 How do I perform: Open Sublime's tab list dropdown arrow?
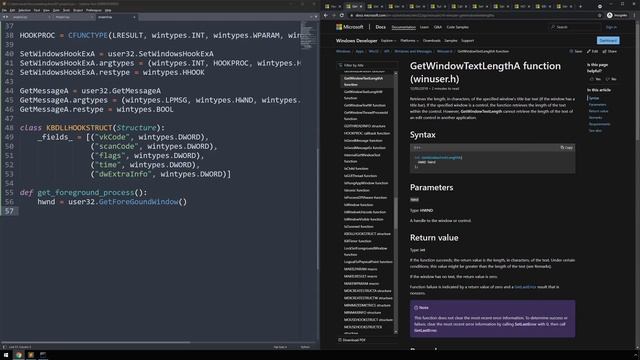pyautogui.click(x=316, y=17)
